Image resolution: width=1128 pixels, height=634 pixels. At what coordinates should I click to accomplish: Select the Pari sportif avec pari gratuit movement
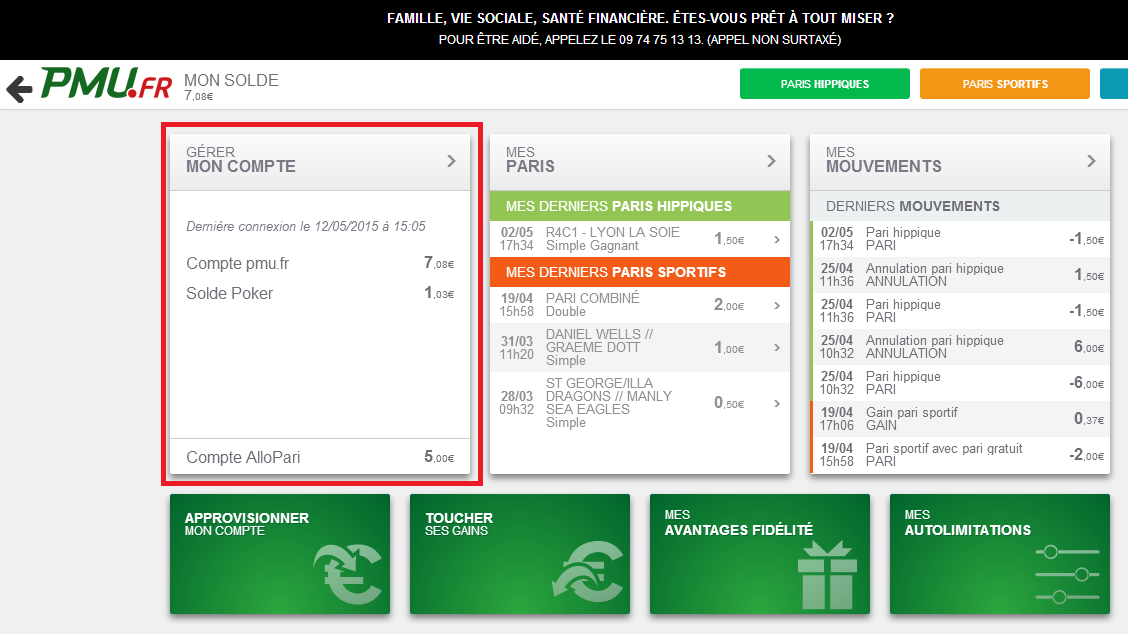click(x=961, y=455)
